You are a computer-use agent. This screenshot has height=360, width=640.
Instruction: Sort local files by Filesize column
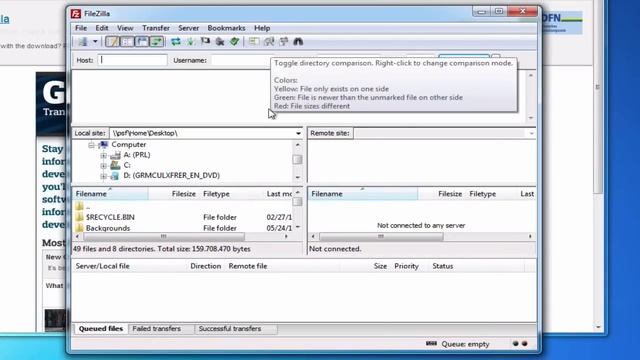point(173,194)
